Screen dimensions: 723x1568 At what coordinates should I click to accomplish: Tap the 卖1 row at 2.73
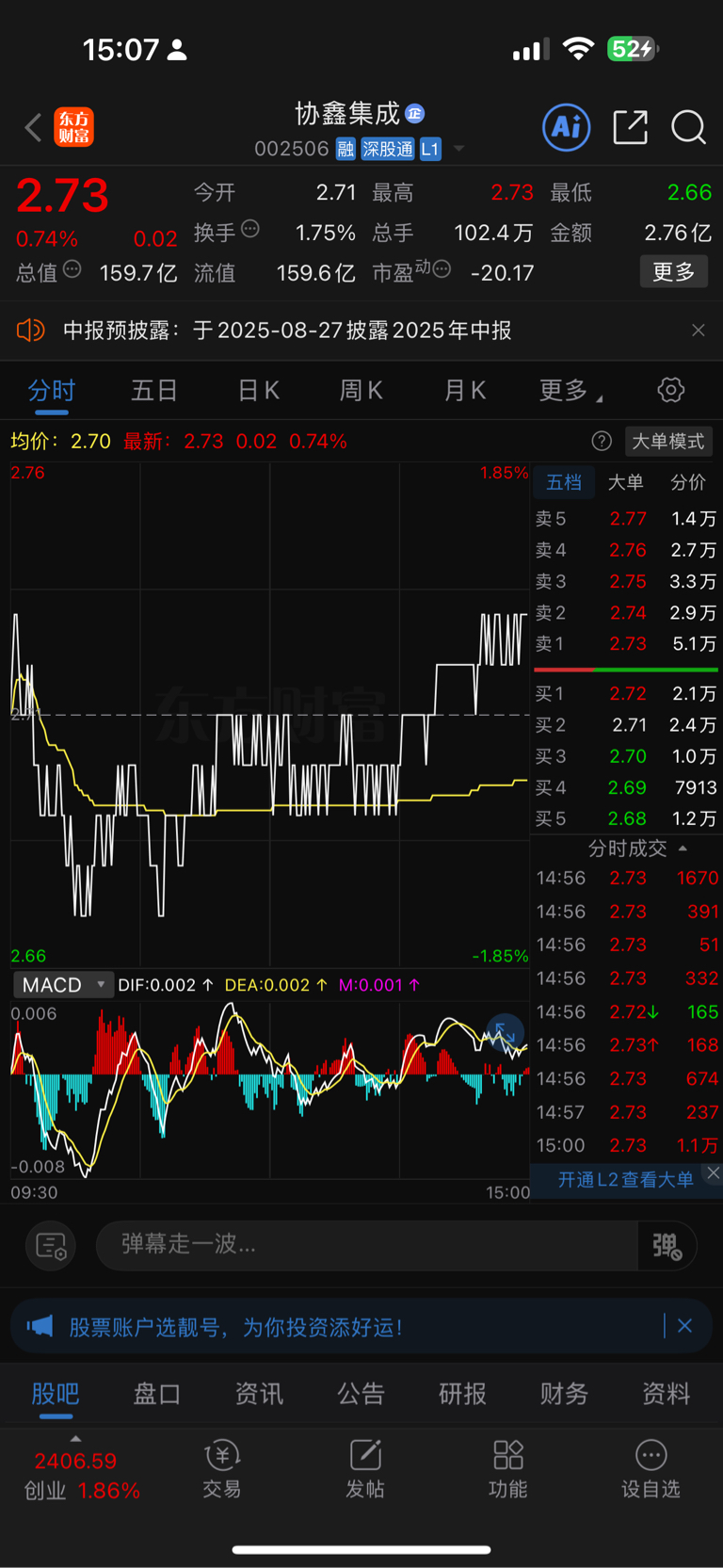coord(626,643)
